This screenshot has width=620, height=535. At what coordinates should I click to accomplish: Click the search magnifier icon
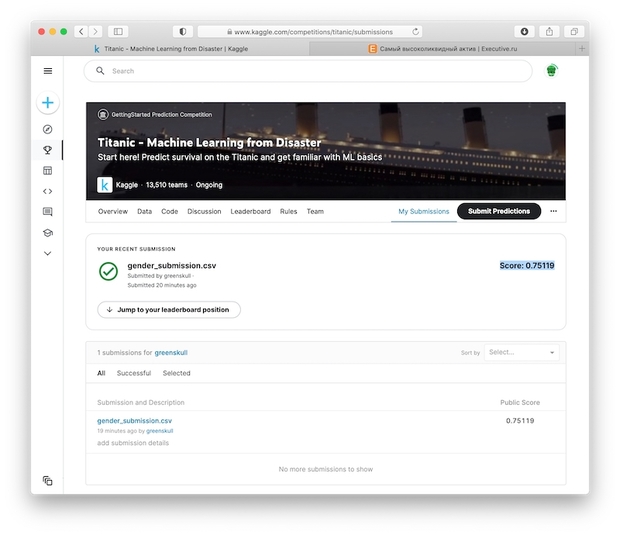pyautogui.click(x=100, y=71)
